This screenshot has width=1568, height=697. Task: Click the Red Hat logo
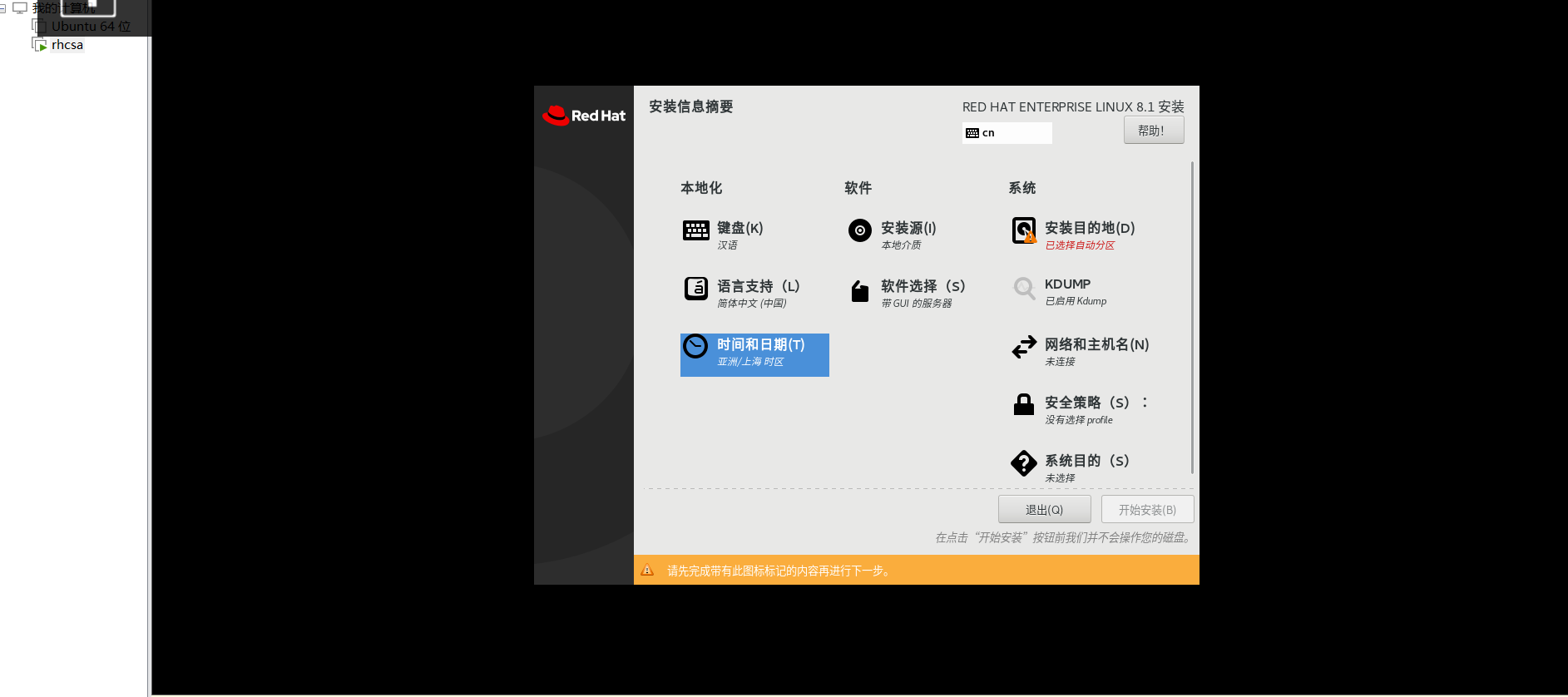(584, 116)
